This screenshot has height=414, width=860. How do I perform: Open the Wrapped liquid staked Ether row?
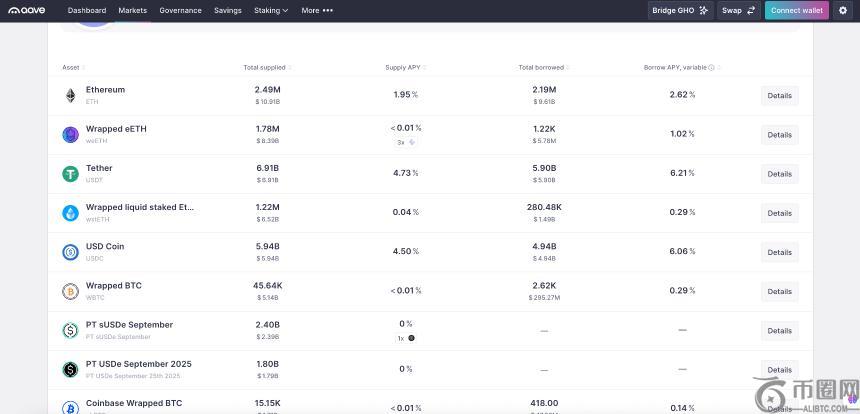(140, 208)
